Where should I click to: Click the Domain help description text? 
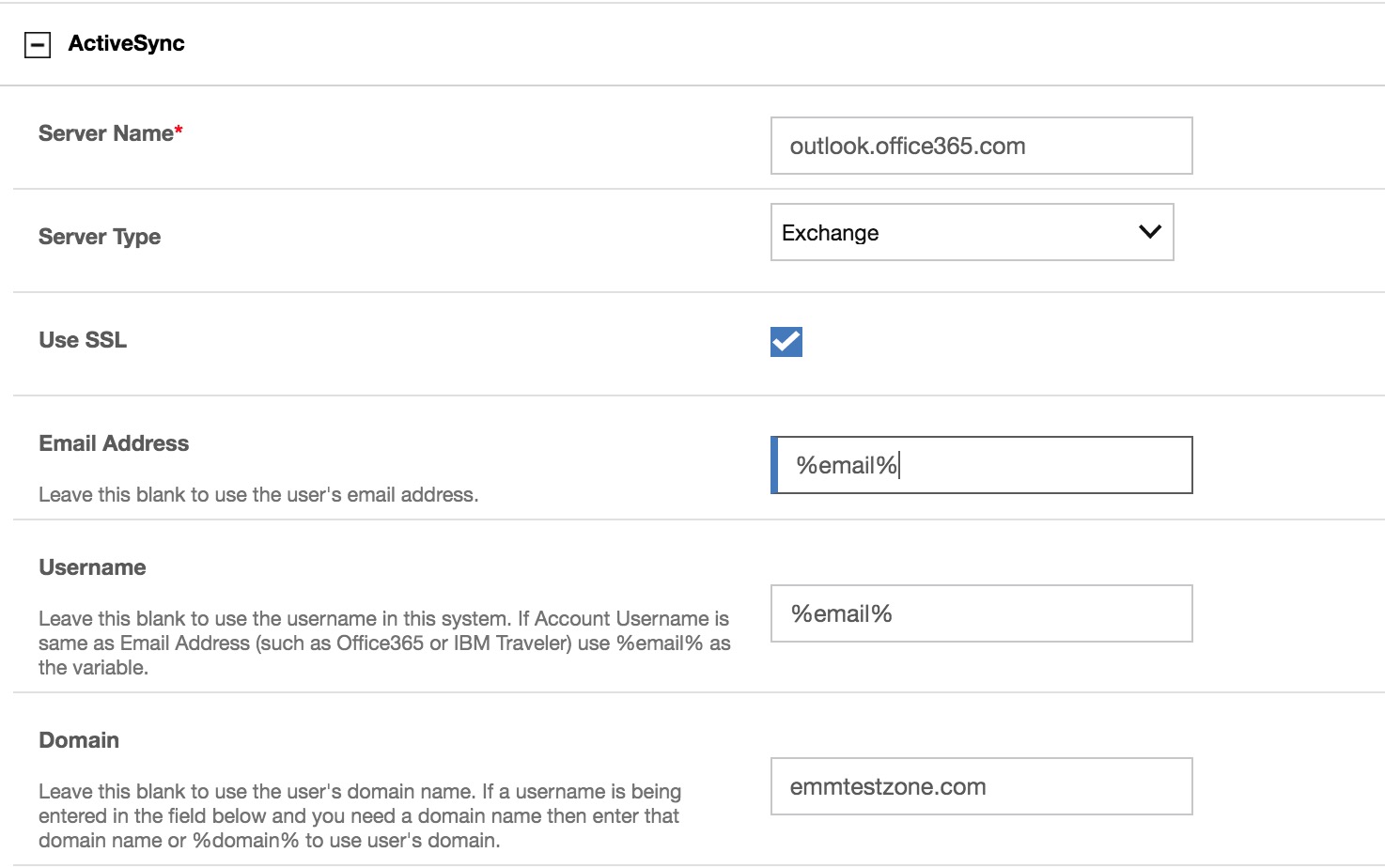pos(359,816)
